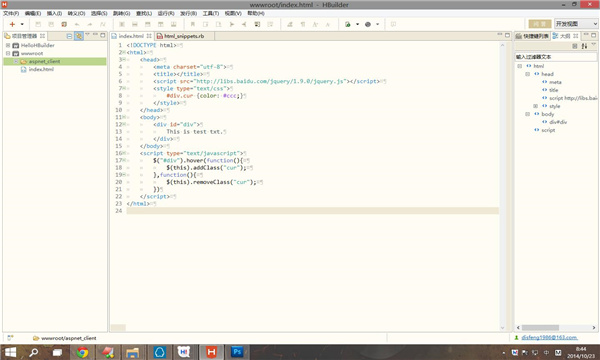The height and width of the screenshot is (360, 600).
Task: Toggle Link with Editor in project manager
Action: coord(79,36)
